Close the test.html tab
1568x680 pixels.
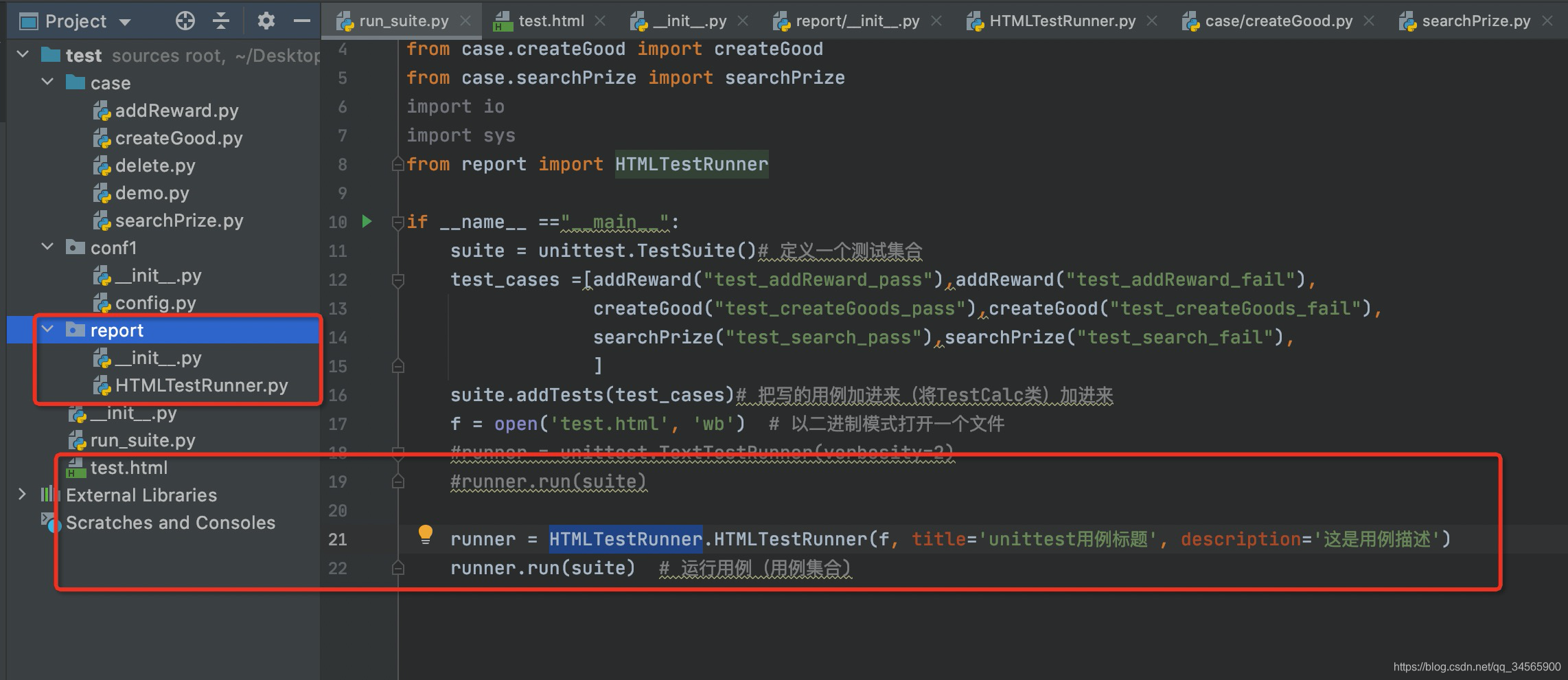(x=600, y=21)
